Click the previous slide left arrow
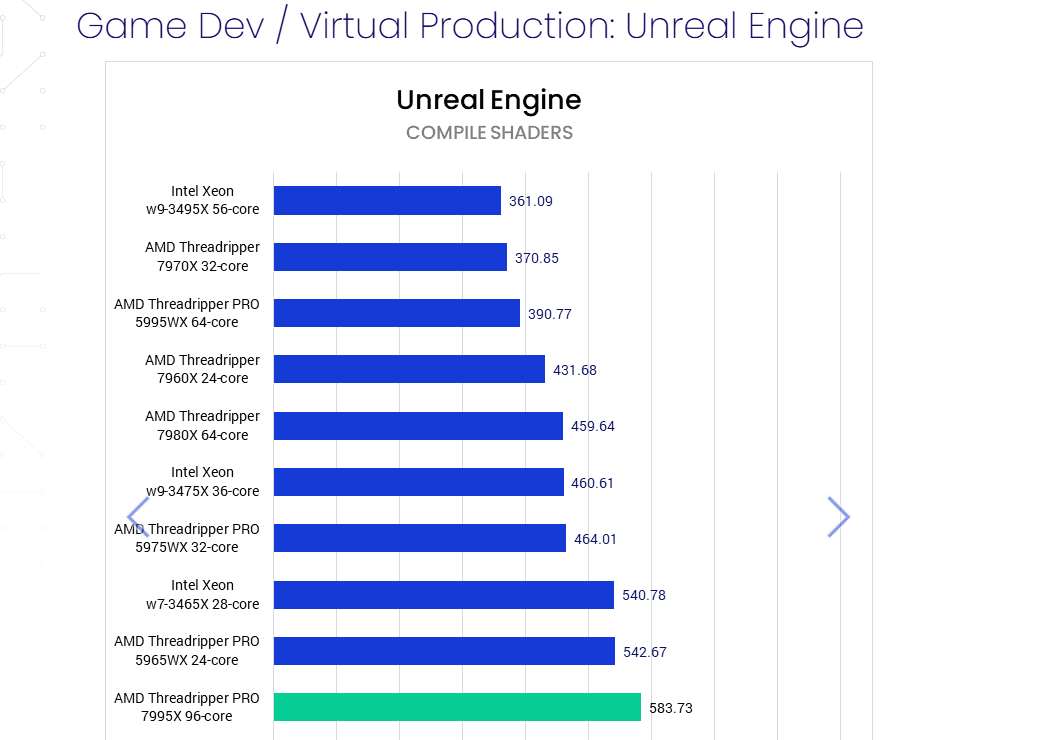This screenshot has height=740, width=1042. [138, 517]
